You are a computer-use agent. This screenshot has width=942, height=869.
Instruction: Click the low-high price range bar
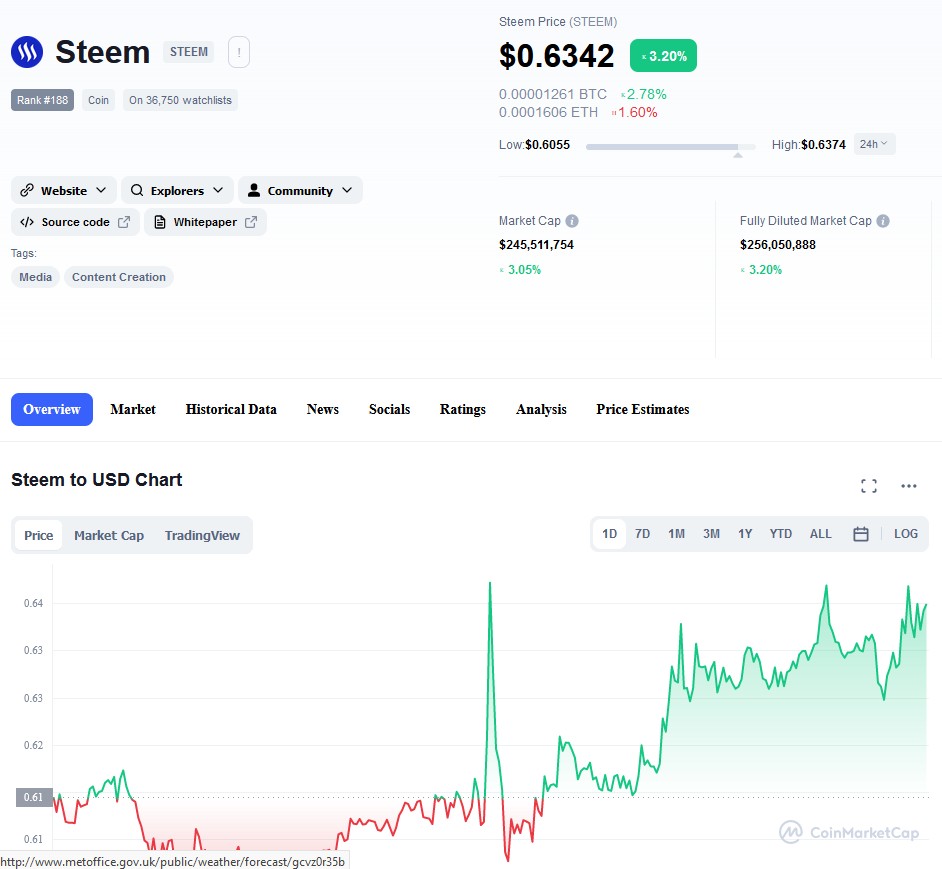(x=670, y=147)
